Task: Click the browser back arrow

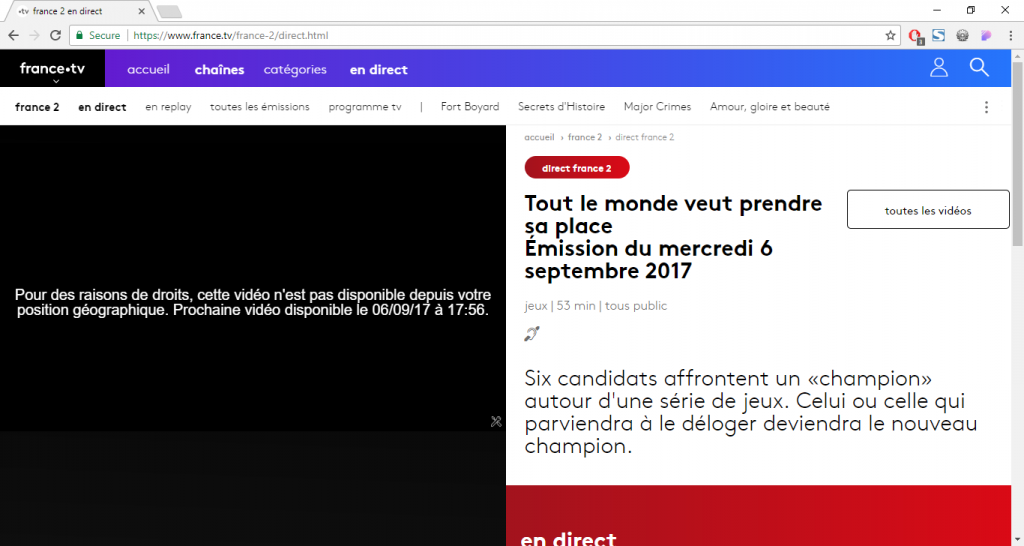Action: tap(14, 35)
